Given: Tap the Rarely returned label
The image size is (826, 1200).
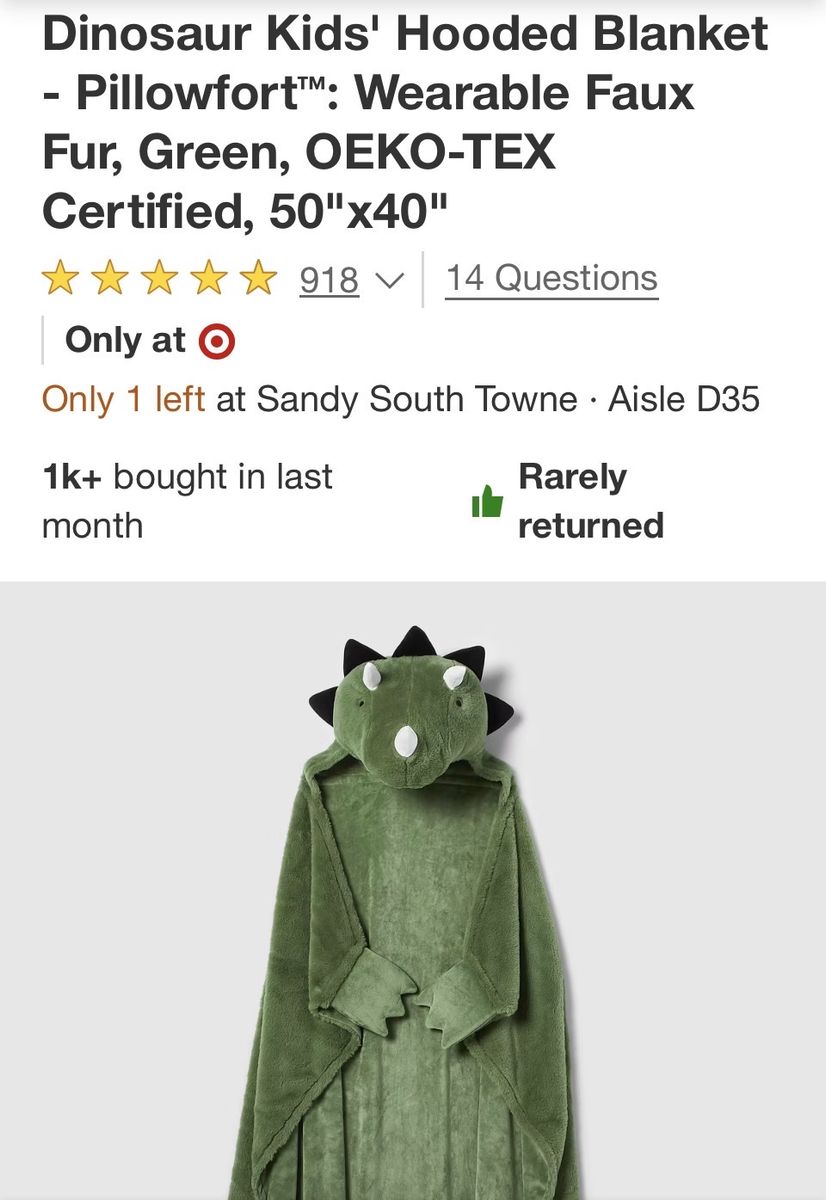Looking at the screenshot, I should (590, 500).
